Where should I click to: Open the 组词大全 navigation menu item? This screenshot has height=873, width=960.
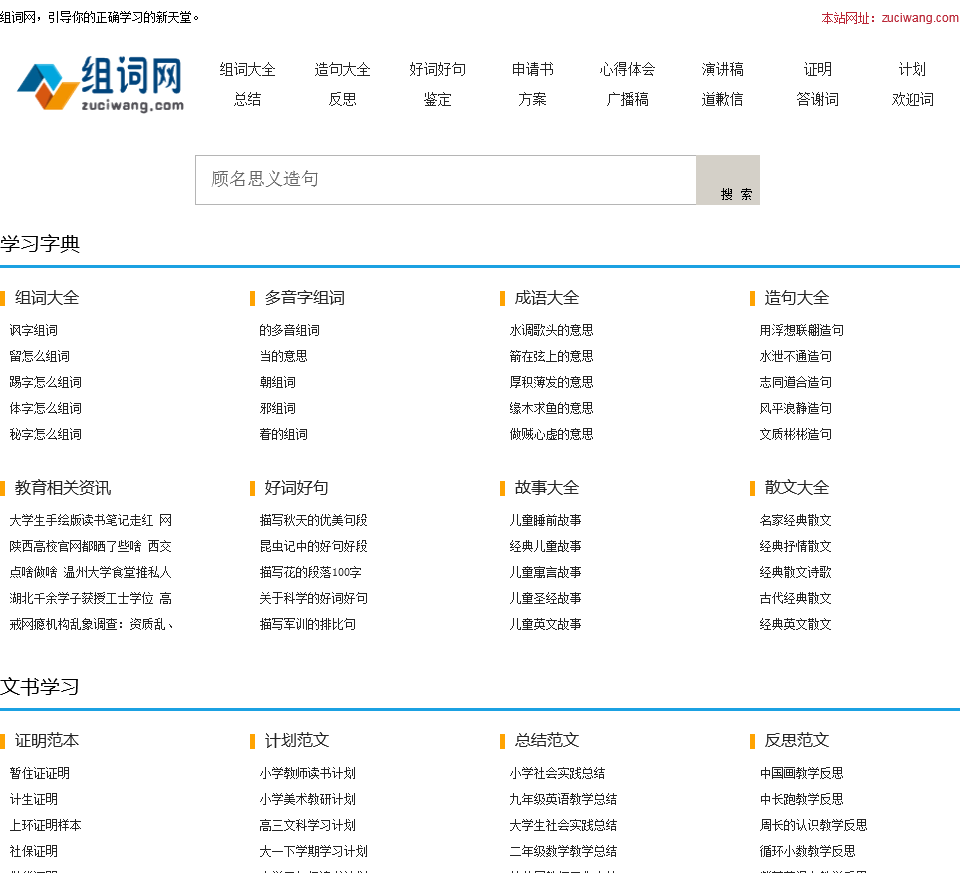247,69
